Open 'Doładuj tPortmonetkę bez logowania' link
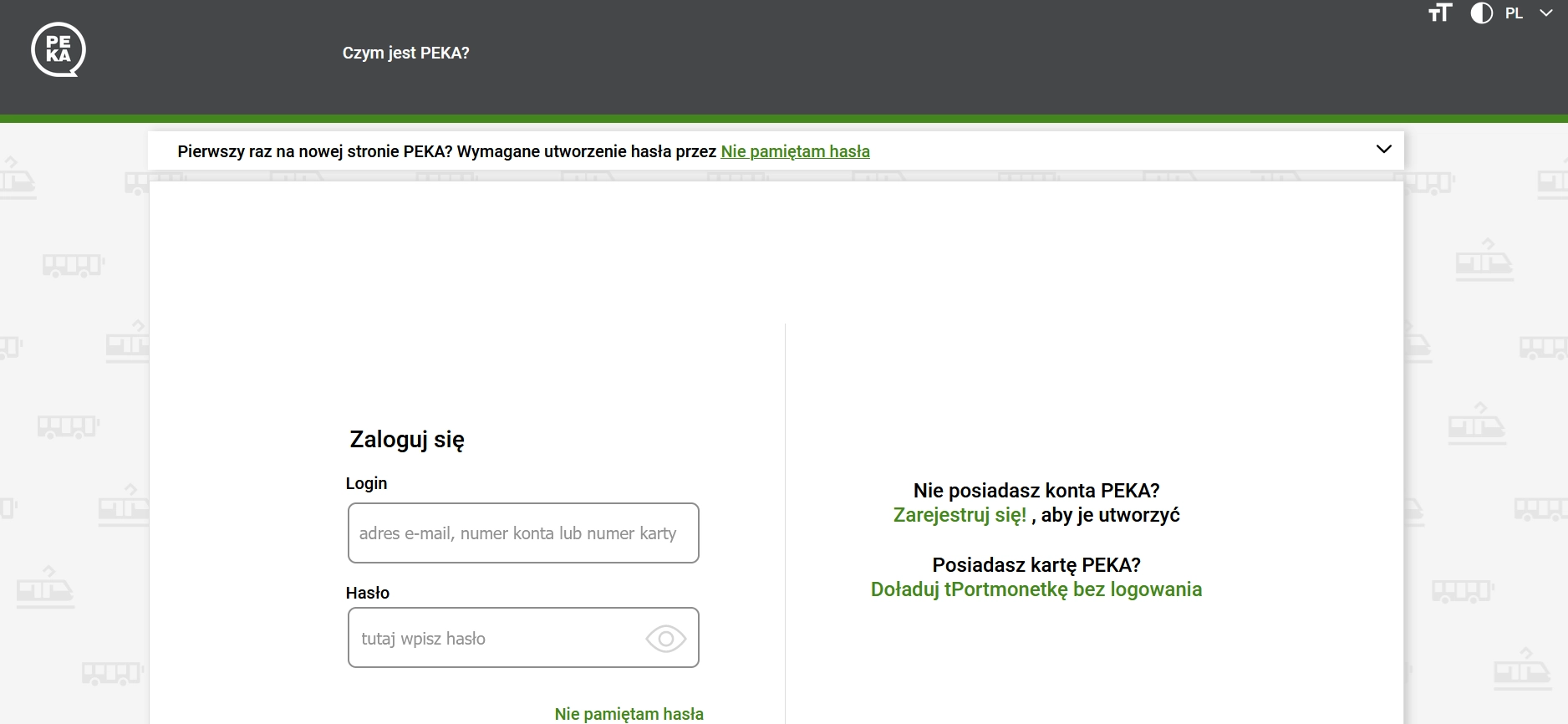1568x724 pixels. (x=1036, y=589)
